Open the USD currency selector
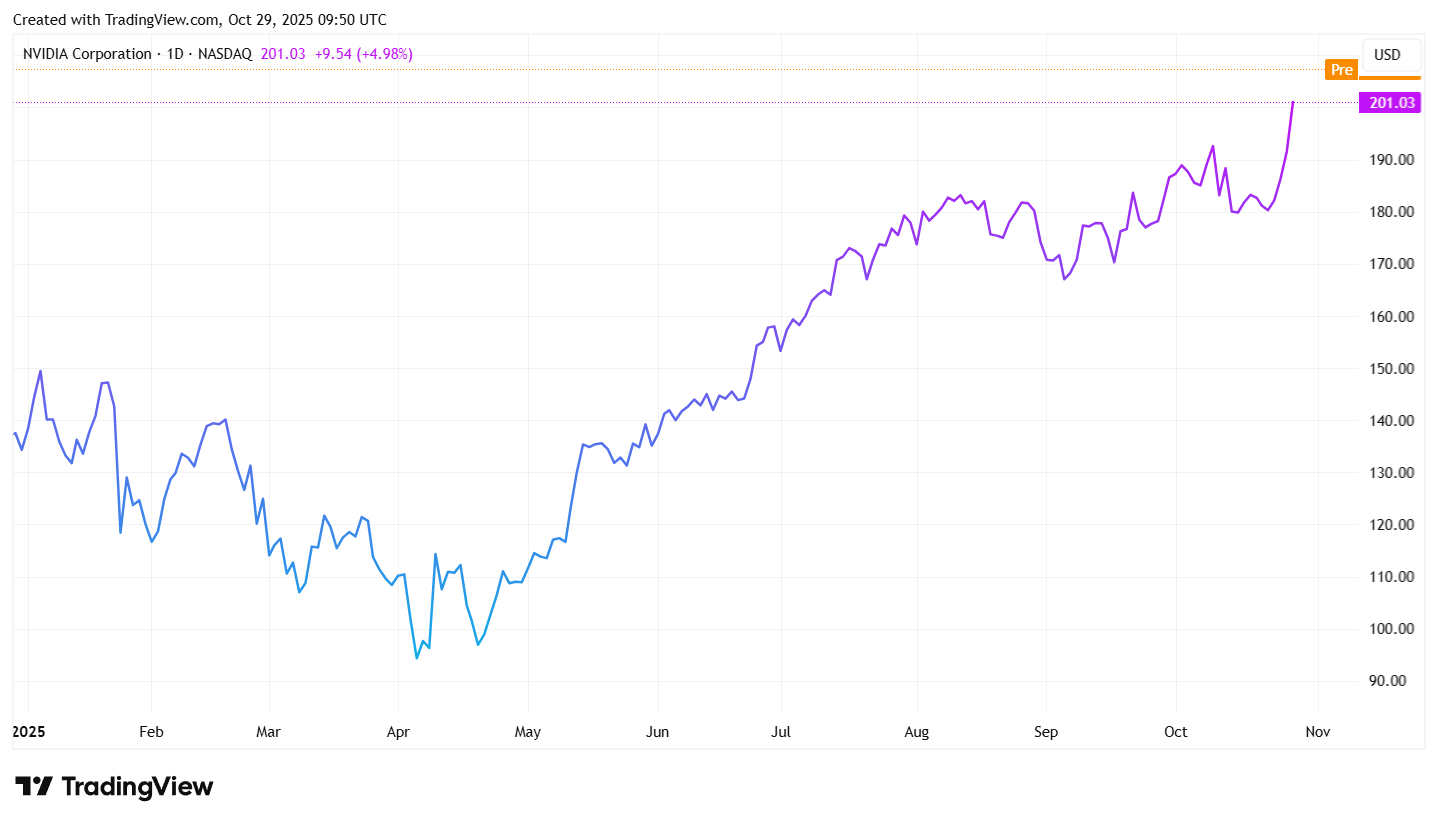The width and height of the screenshot is (1438, 824). click(x=1387, y=55)
